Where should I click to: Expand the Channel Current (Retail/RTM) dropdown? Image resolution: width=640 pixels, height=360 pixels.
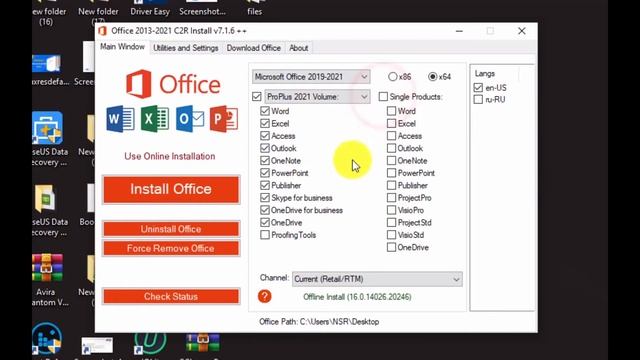(377, 279)
